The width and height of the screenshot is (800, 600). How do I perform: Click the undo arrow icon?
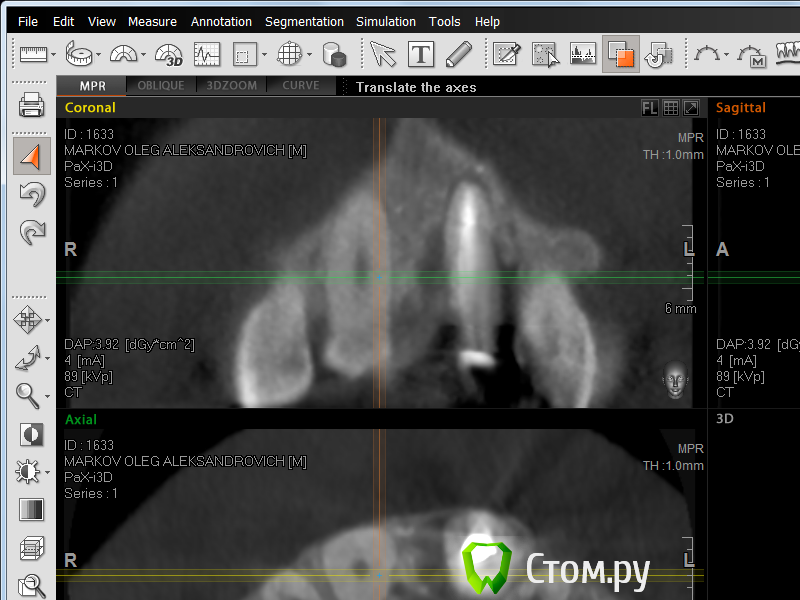(31, 195)
